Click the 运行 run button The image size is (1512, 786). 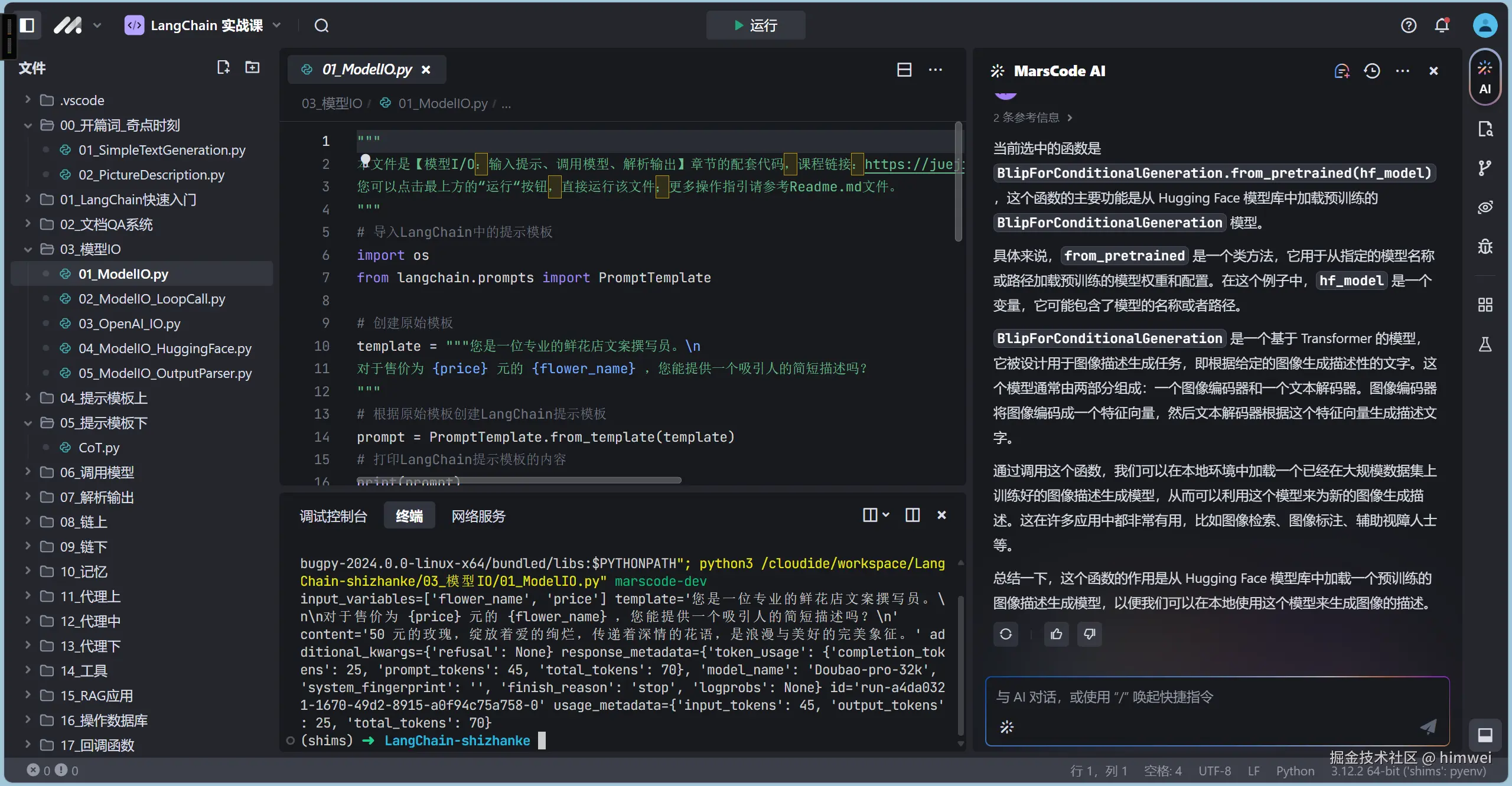755,25
